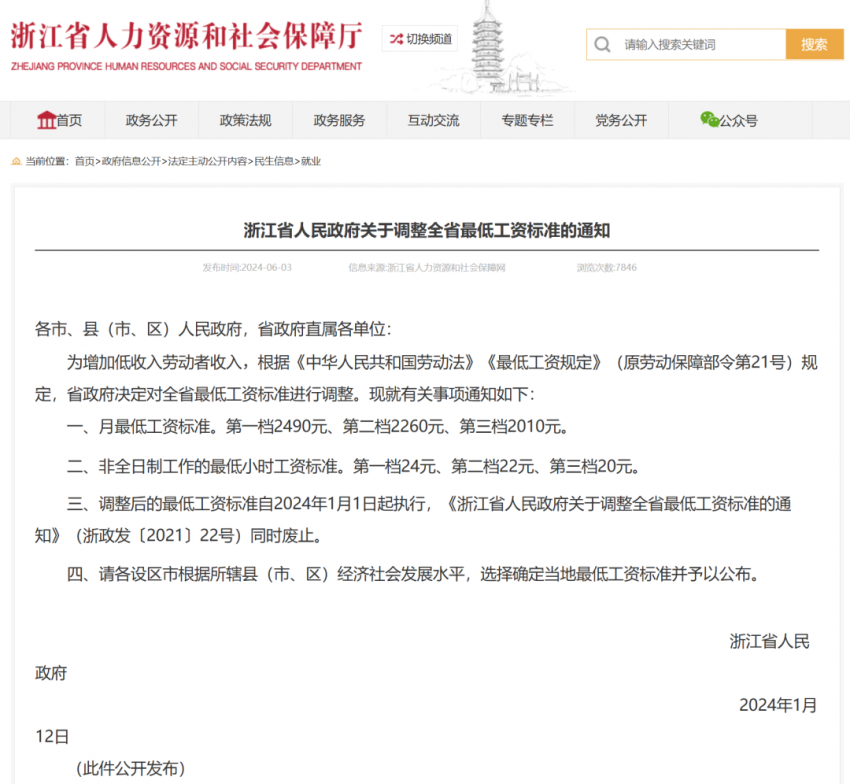Click the green WeChat icon
Image resolution: width=850 pixels, height=784 pixels.
[709, 119]
